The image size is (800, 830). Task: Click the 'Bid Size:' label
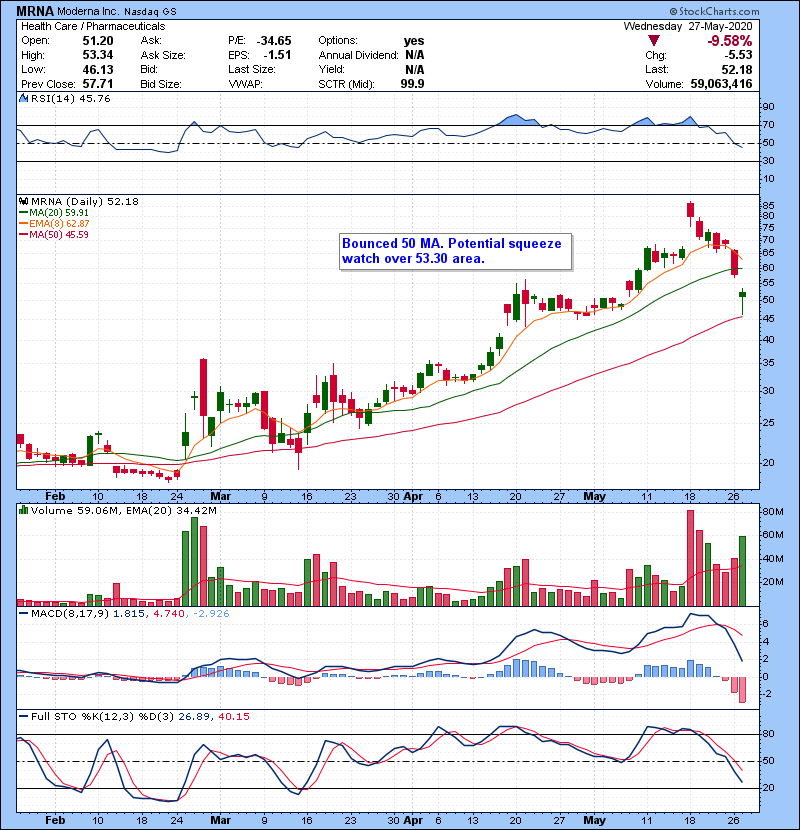point(161,84)
